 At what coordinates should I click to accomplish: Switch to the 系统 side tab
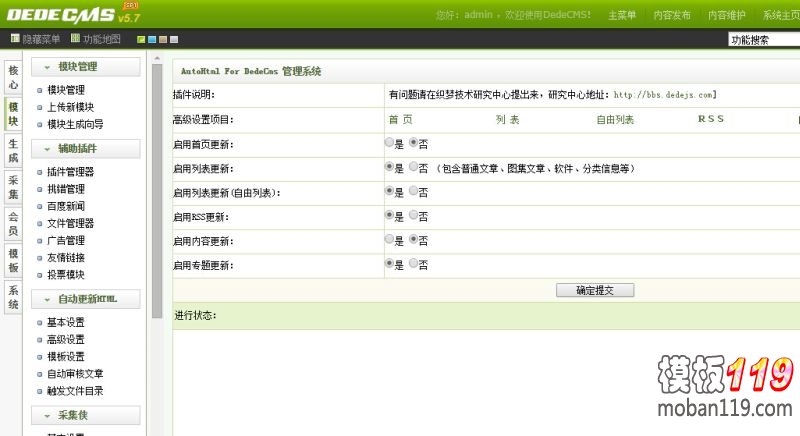(x=13, y=297)
